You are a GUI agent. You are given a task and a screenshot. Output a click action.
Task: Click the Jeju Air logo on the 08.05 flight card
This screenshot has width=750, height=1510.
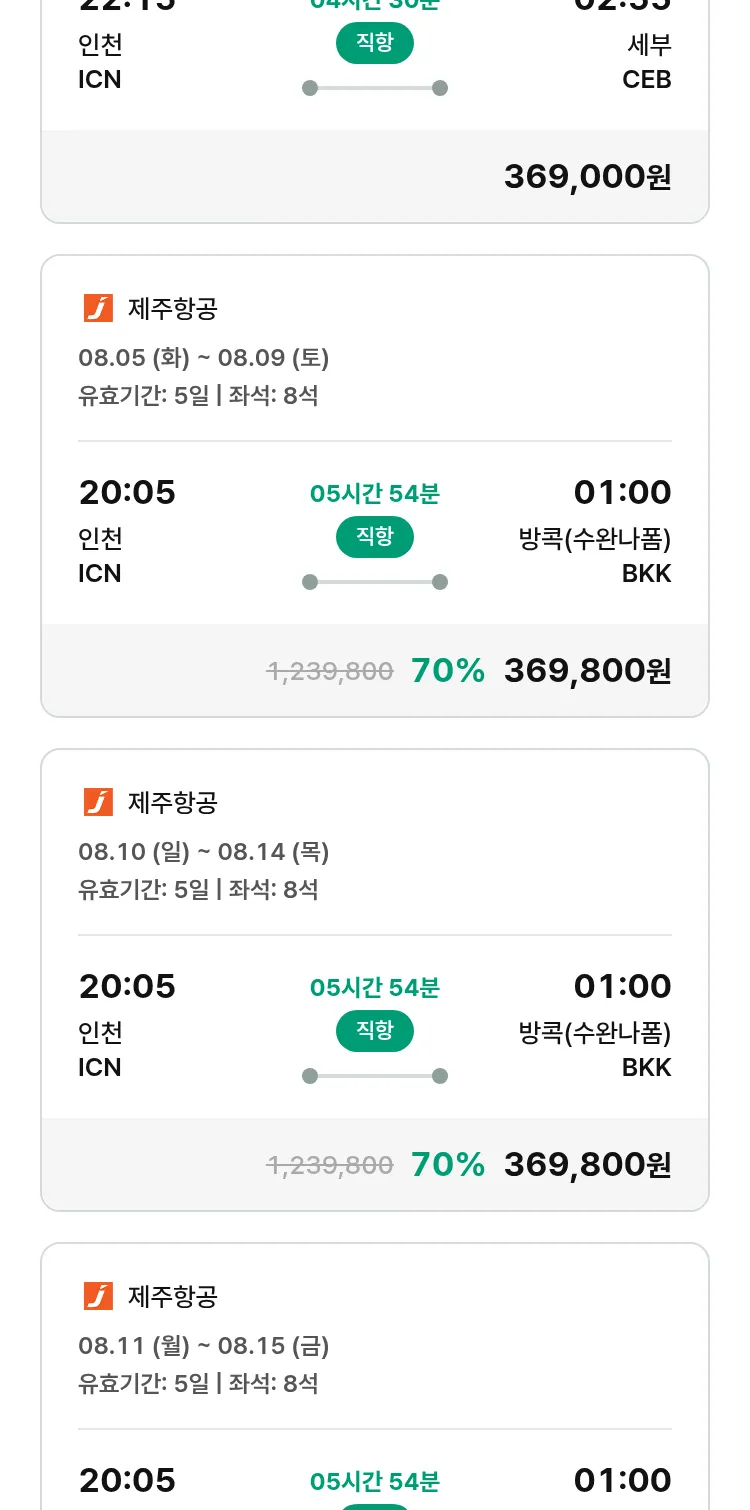click(98, 309)
